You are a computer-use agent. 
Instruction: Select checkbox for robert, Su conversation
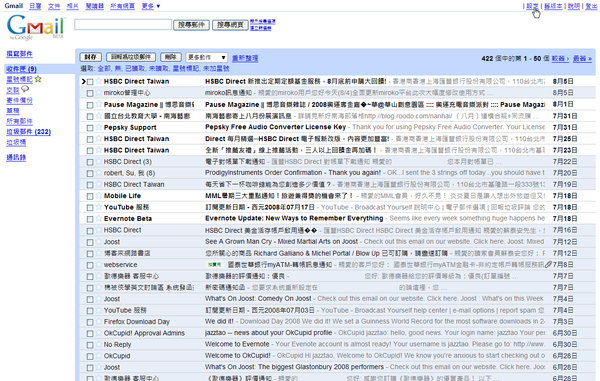tap(90, 174)
